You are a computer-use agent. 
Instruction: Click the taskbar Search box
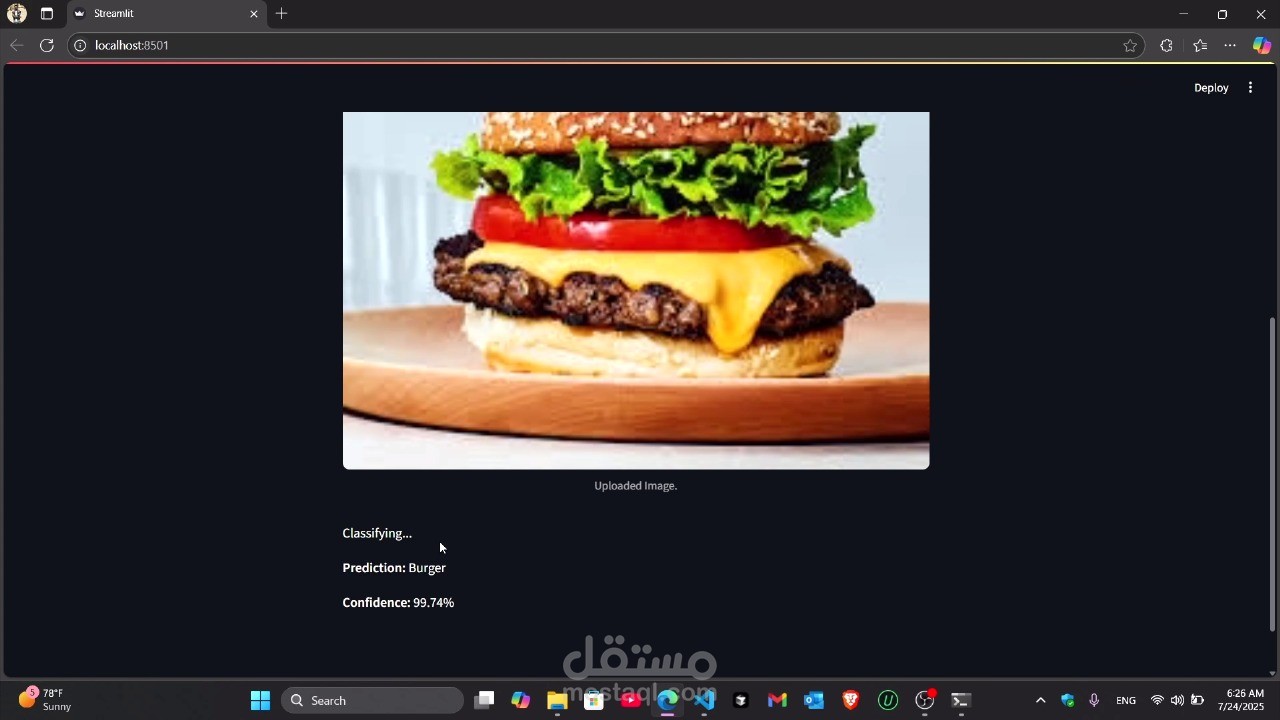(x=372, y=701)
